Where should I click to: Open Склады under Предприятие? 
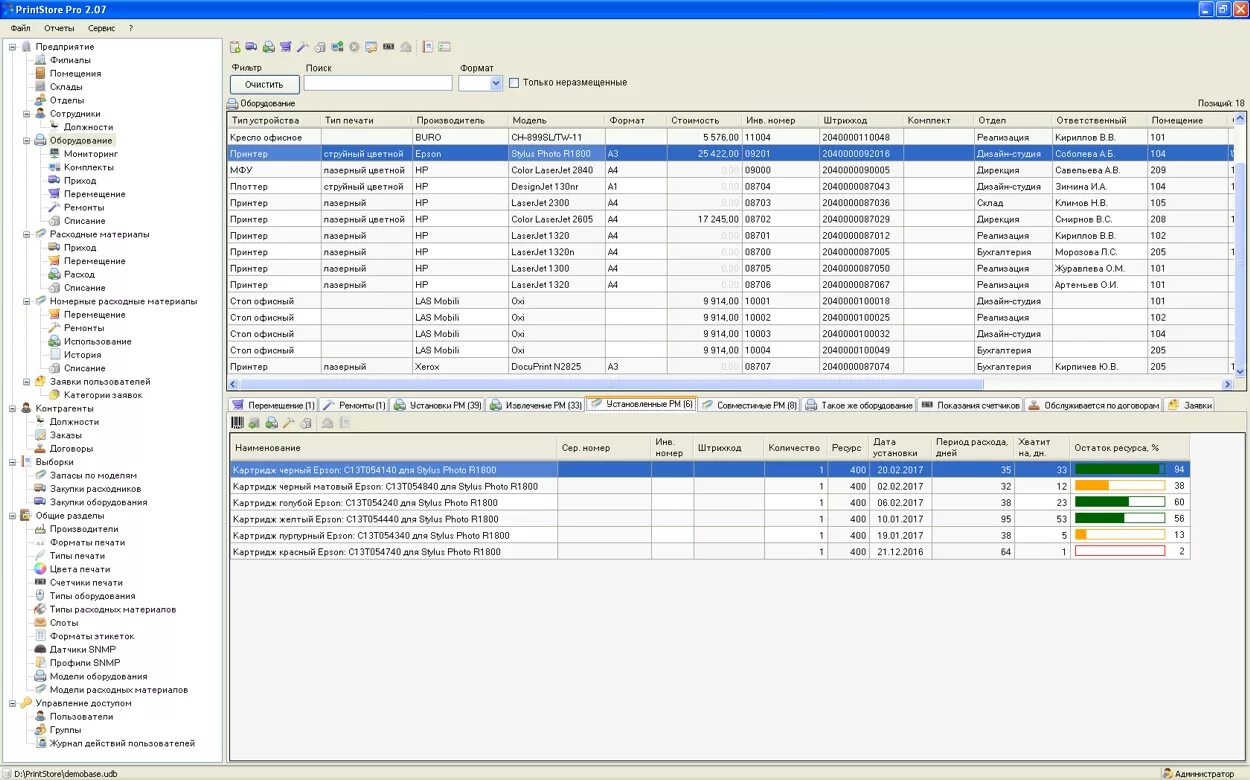click(66, 87)
